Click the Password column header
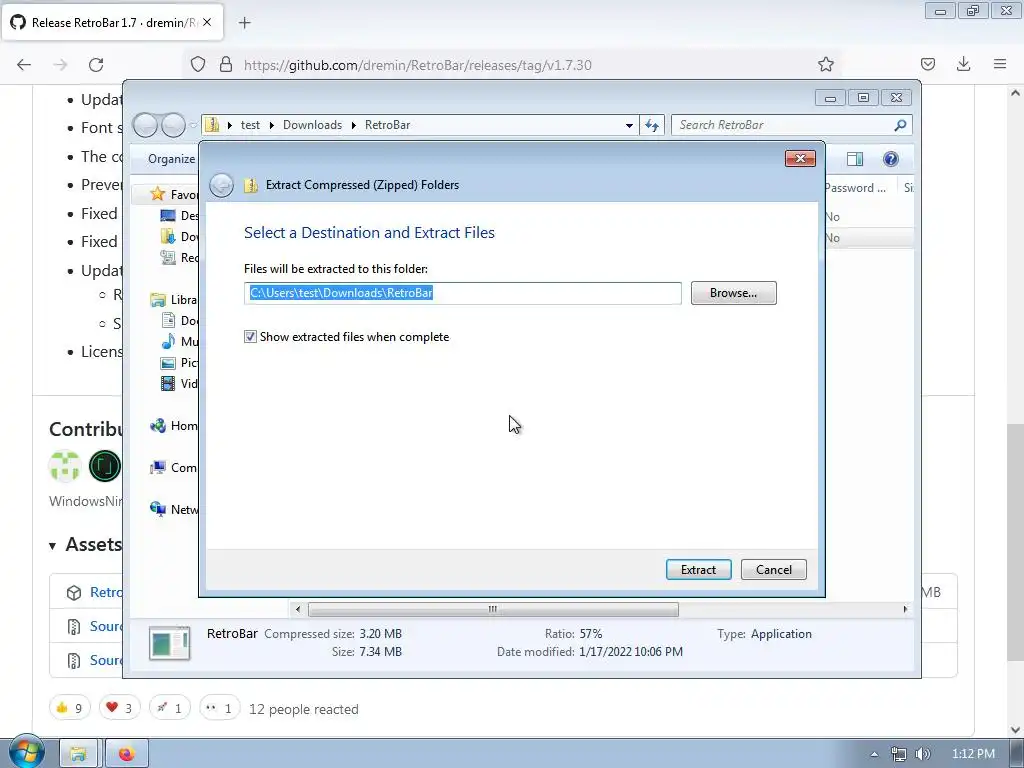 point(859,187)
